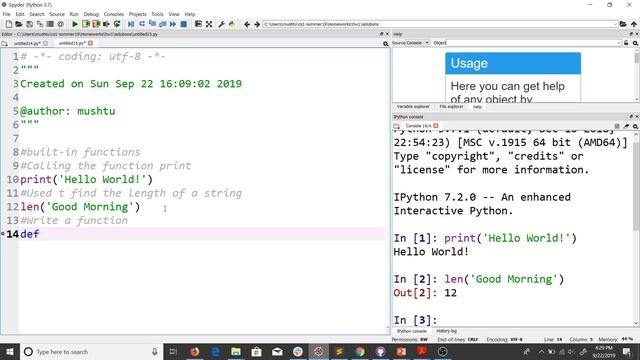The width and height of the screenshot is (640, 360).
Task: Click the Run selection icon
Action: [x=107, y=24]
